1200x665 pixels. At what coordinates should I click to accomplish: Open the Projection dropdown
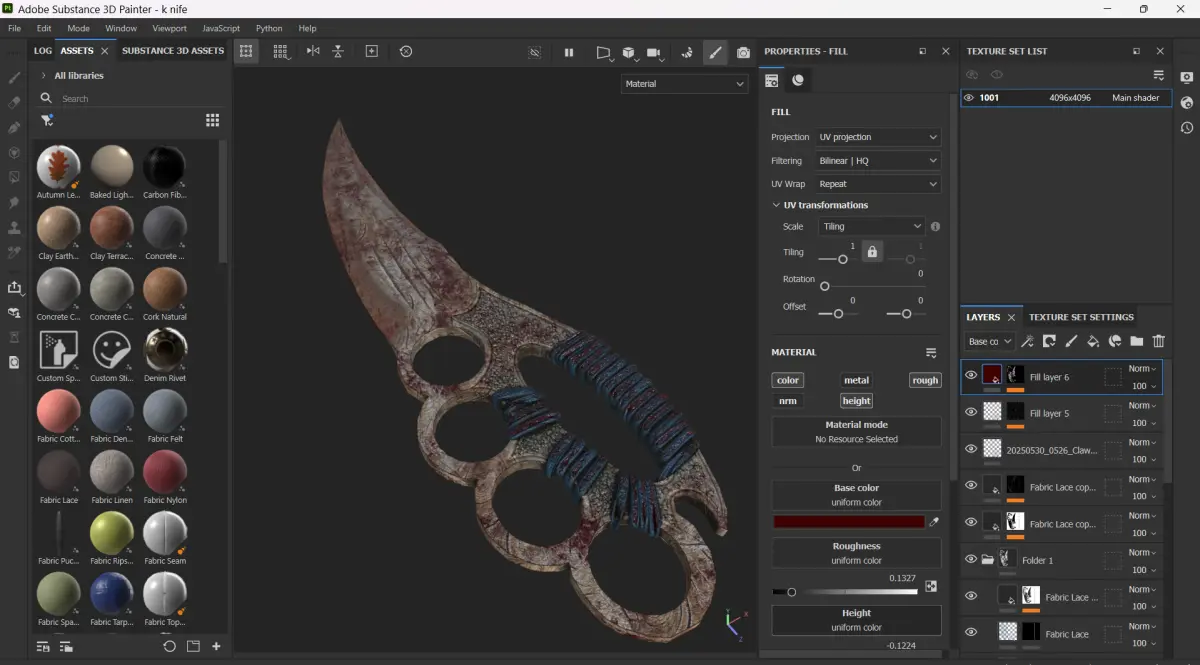pyautogui.click(x=878, y=137)
